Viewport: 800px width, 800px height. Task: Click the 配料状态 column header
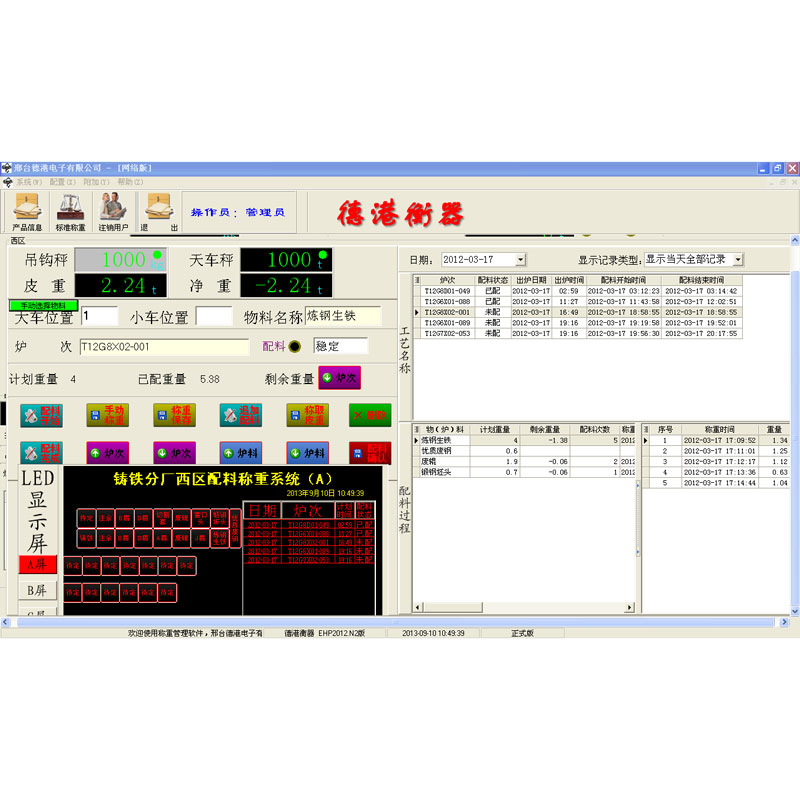pos(492,280)
